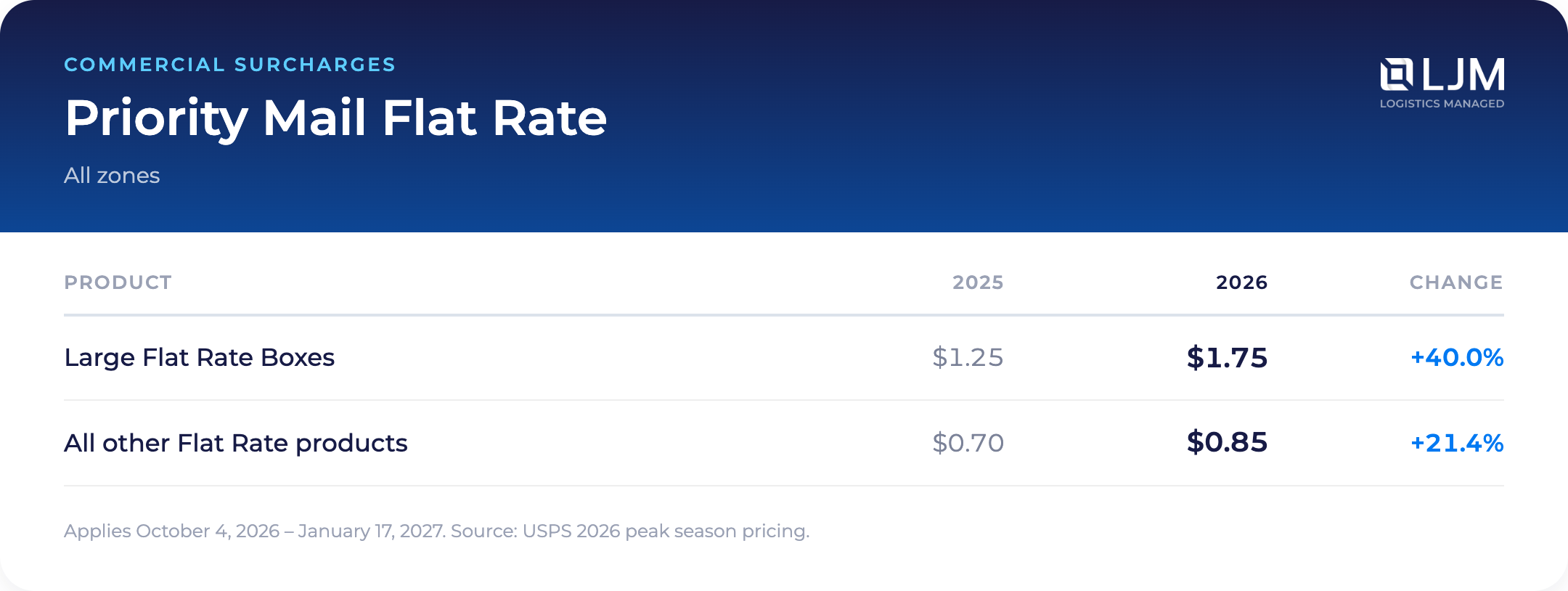Click the $0.85 price for 2026

(1227, 442)
